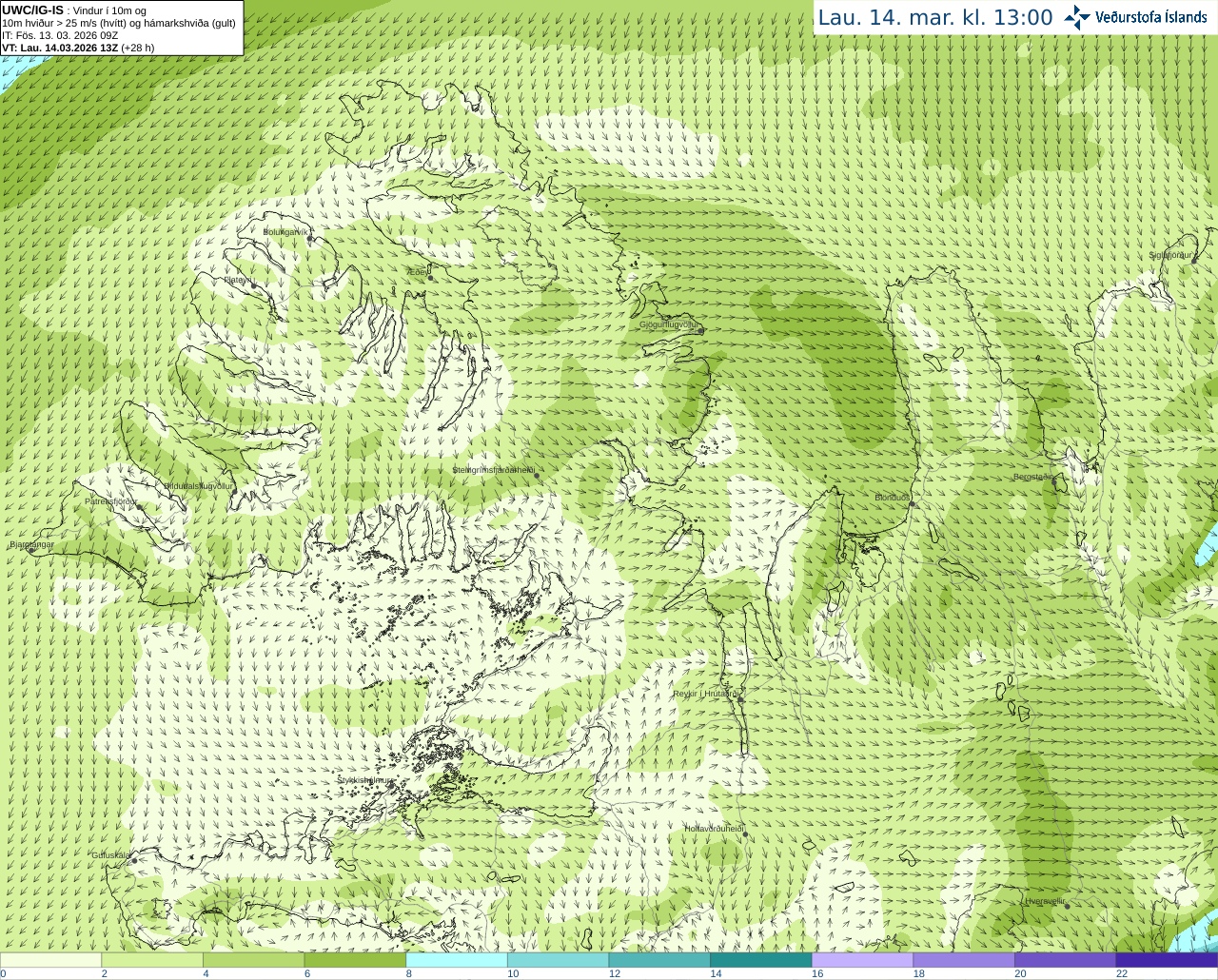Select the Bjargtangar station label
This screenshot has height=980, width=1218.
31,544
